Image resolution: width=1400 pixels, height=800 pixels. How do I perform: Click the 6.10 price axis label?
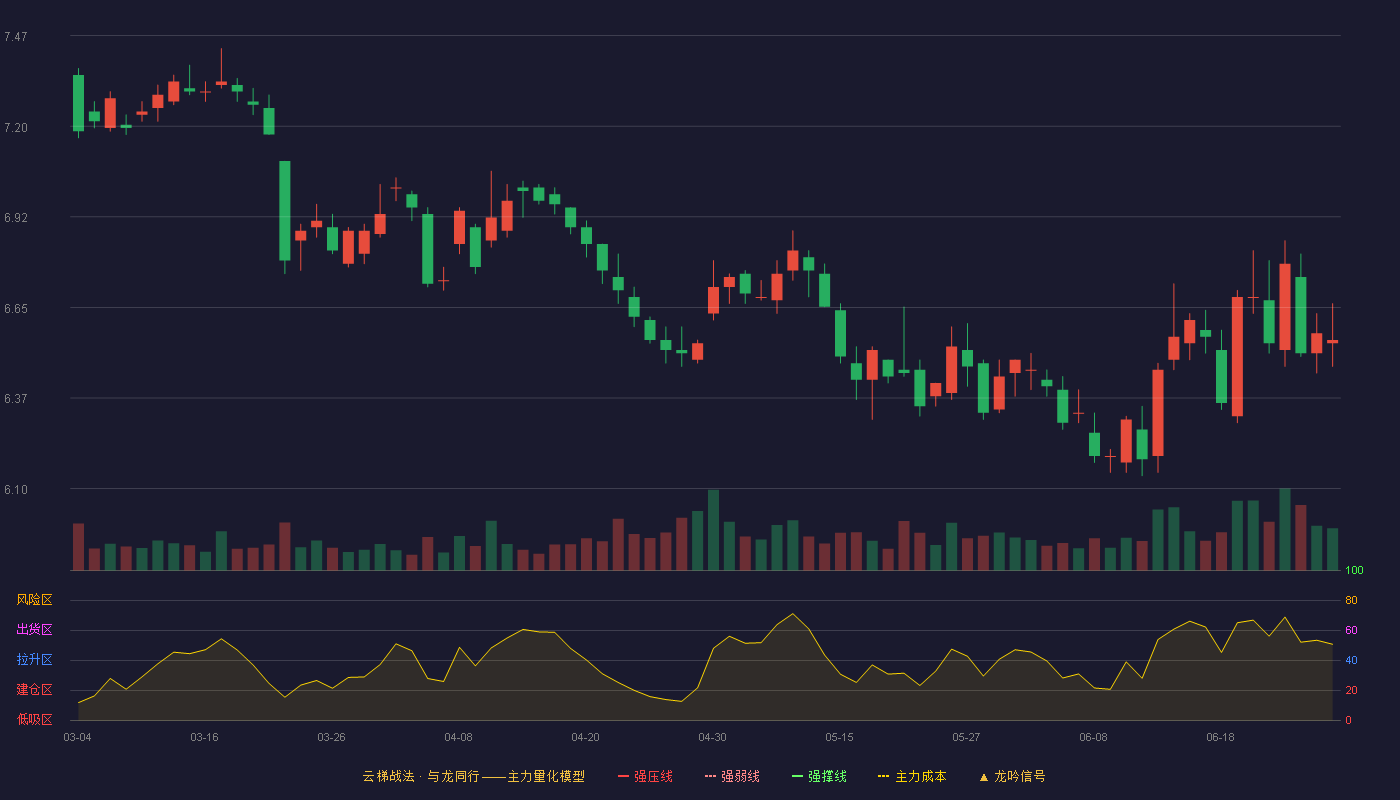16,490
